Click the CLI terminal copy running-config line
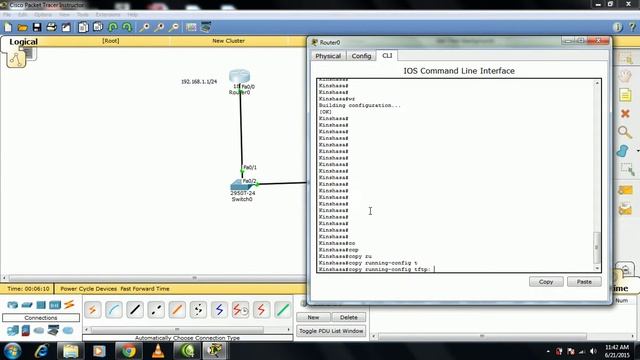The height and width of the screenshot is (360, 640). point(375,269)
